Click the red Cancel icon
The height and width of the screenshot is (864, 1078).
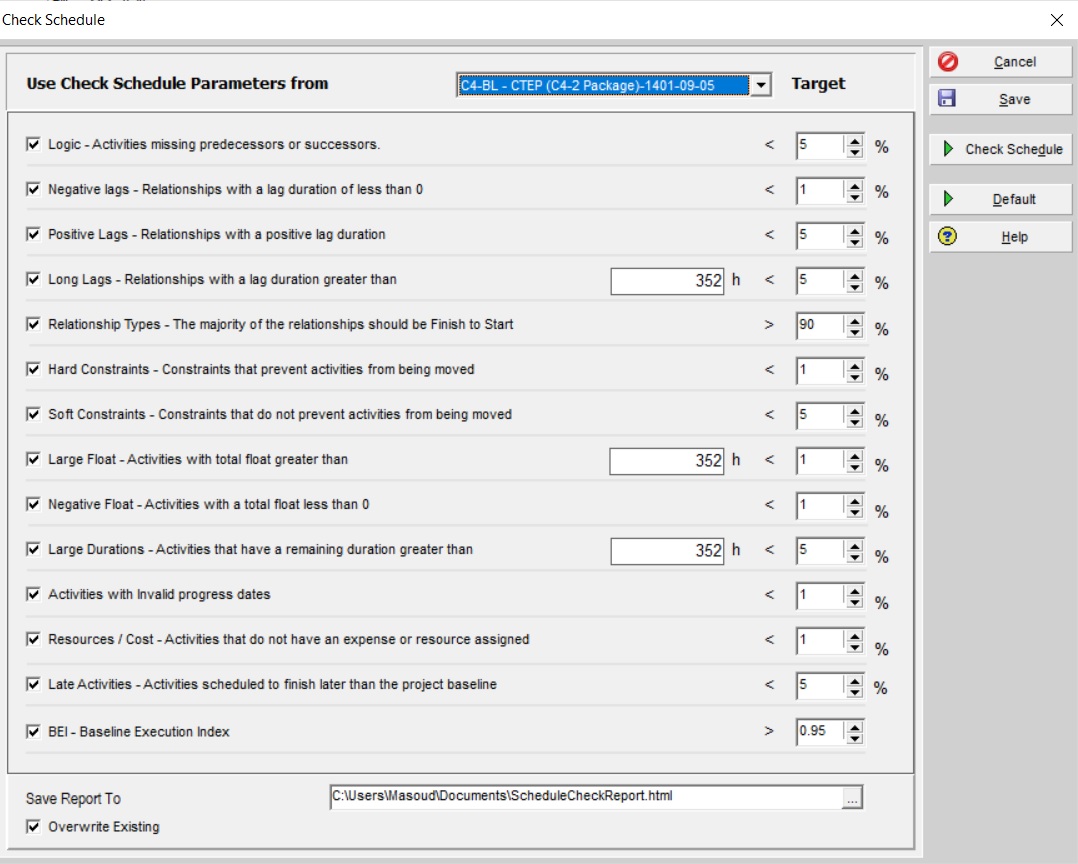click(x=947, y=62)
